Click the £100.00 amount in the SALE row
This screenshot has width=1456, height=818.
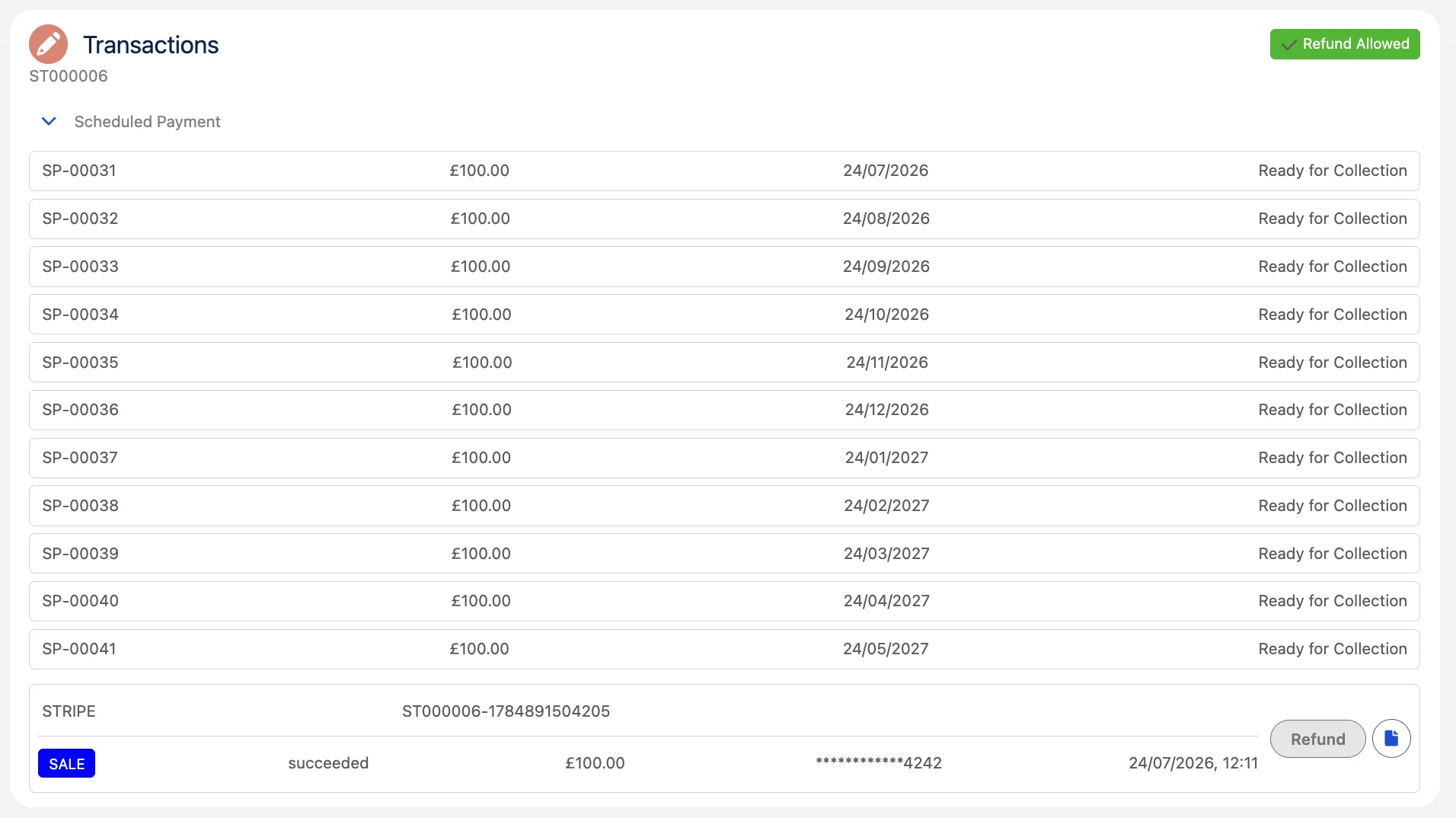[x=595, y=763]
